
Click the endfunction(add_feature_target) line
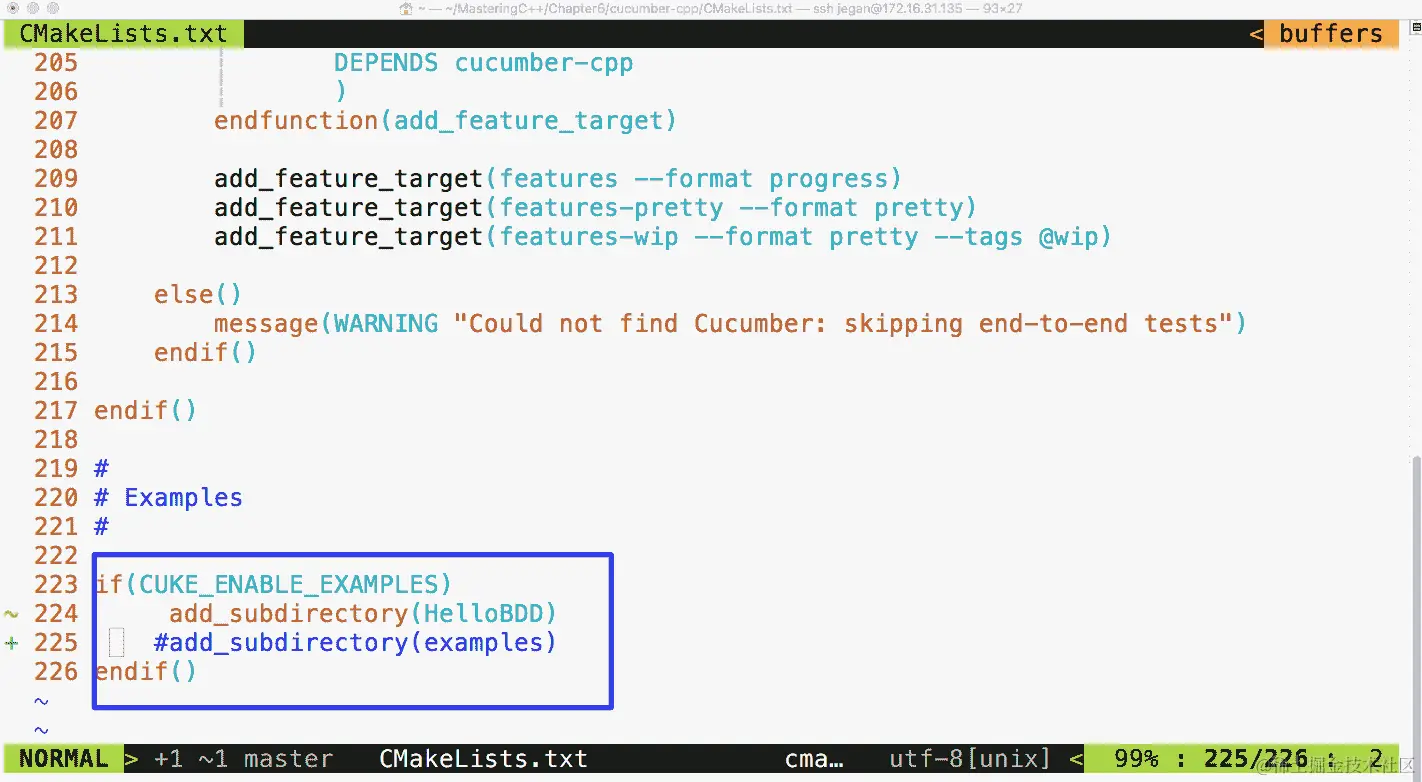click(445, 120)
